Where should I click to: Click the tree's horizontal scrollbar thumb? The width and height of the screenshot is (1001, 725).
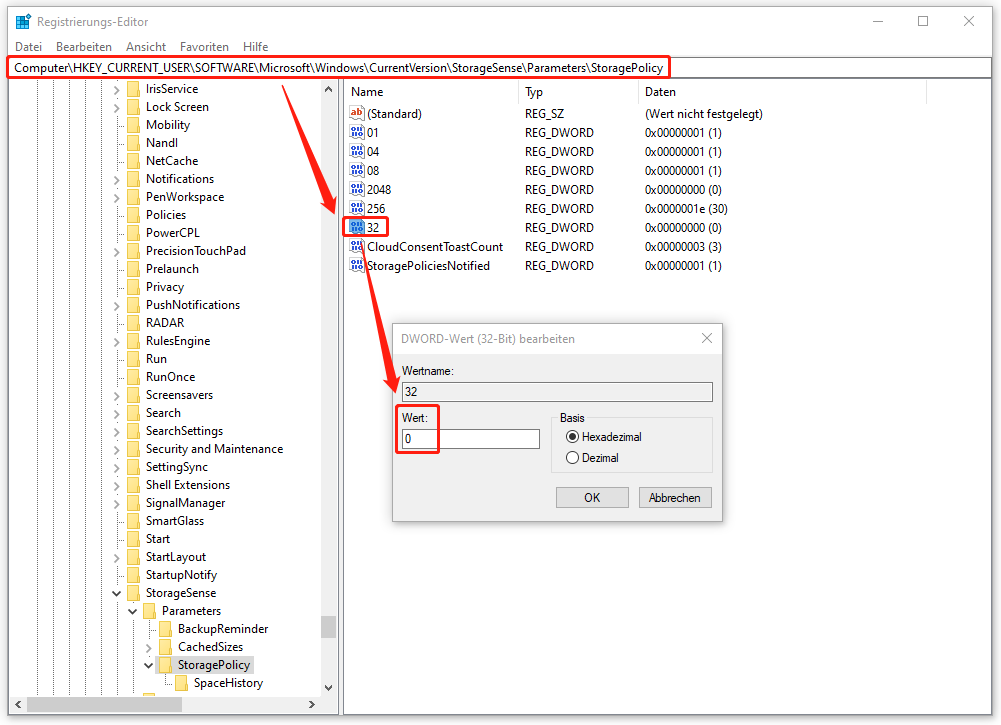pos(105,705)
